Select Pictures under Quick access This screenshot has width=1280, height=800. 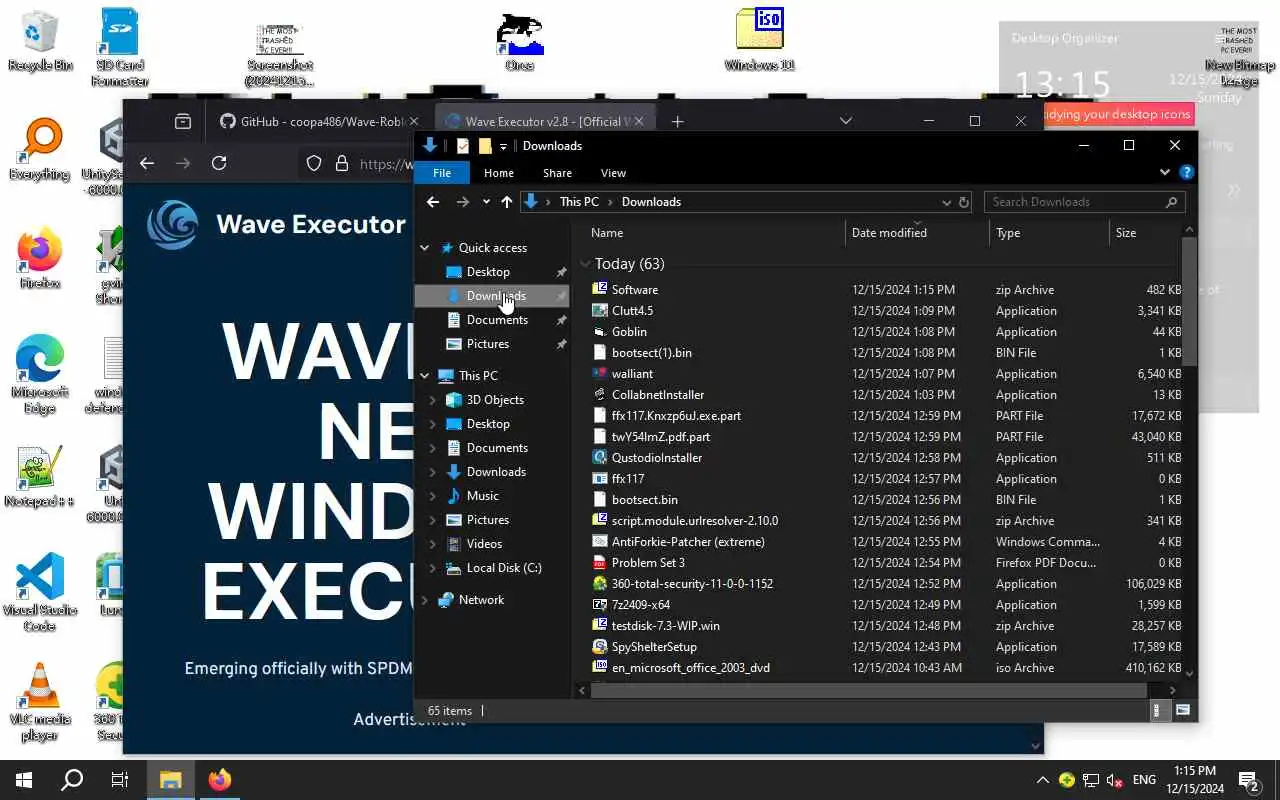click(488, 344)
